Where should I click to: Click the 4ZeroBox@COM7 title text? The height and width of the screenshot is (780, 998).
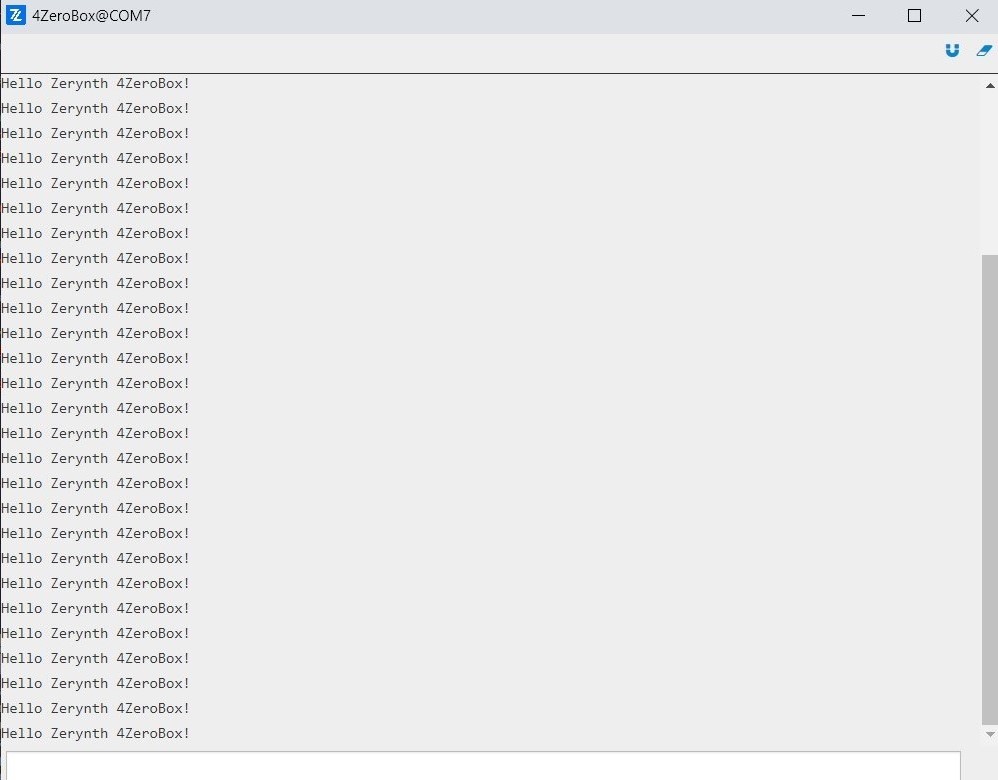tap(92, 16)
